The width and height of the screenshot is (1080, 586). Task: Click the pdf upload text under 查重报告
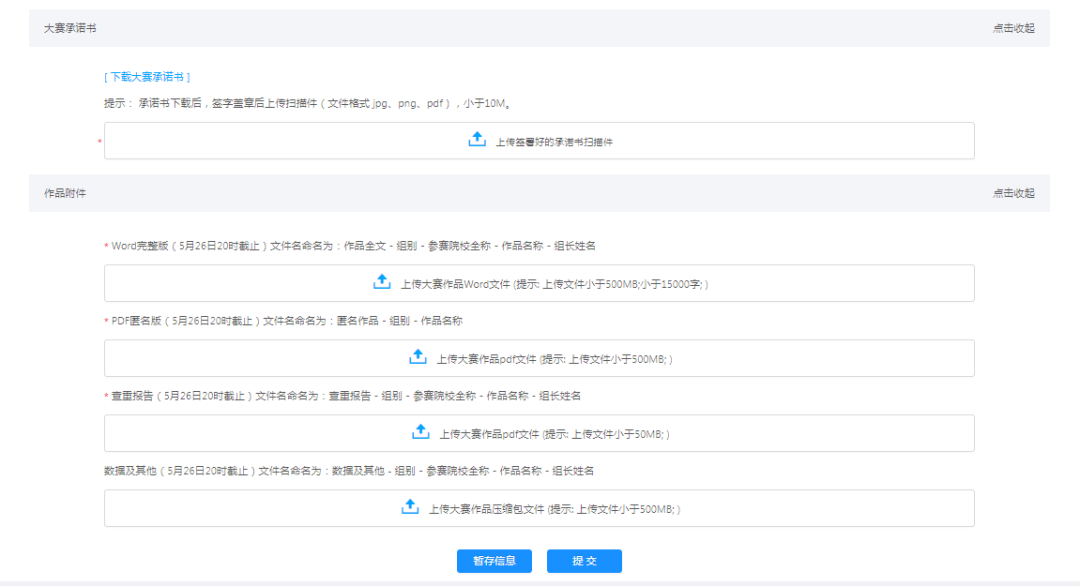554,434
